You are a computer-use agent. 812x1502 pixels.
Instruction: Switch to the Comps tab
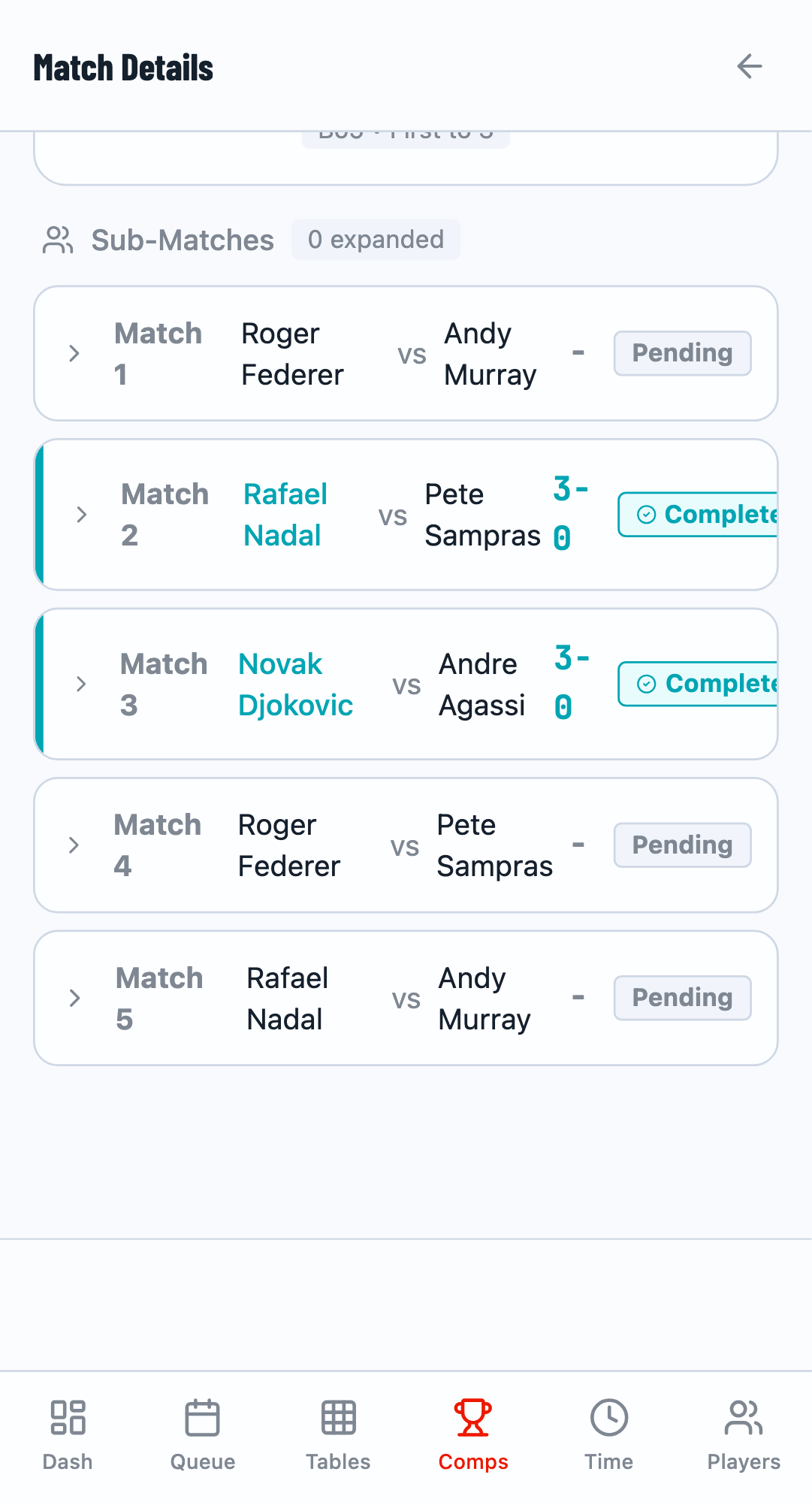[472, 1435]
